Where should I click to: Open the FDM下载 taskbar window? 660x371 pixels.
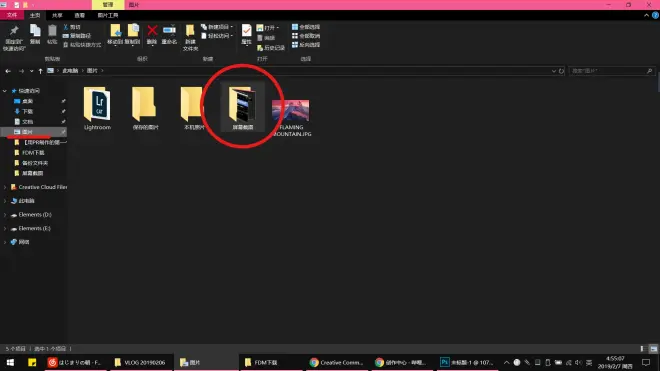tap(271, 362)
